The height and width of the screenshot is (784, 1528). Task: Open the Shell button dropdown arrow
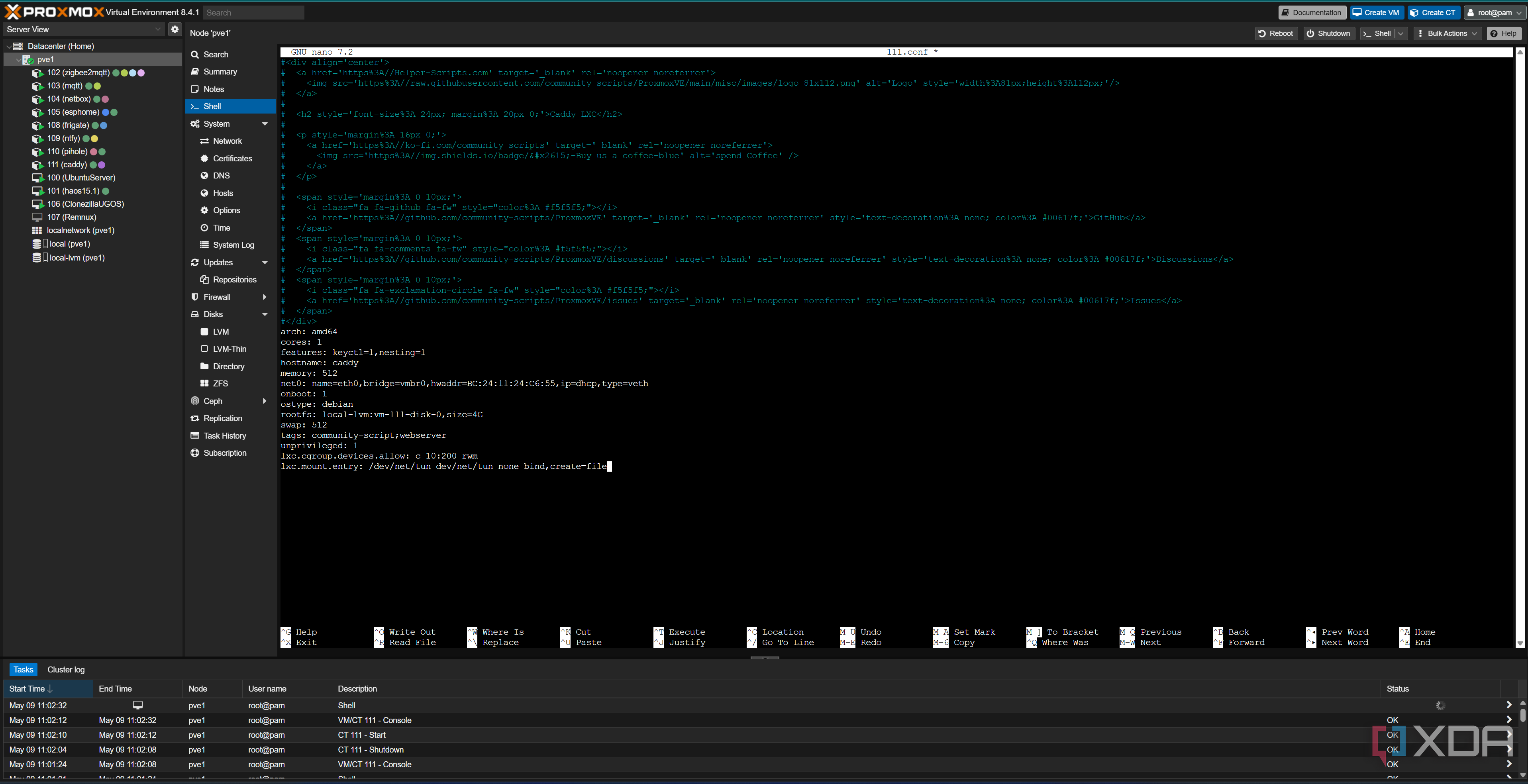tap(1401, 33)
